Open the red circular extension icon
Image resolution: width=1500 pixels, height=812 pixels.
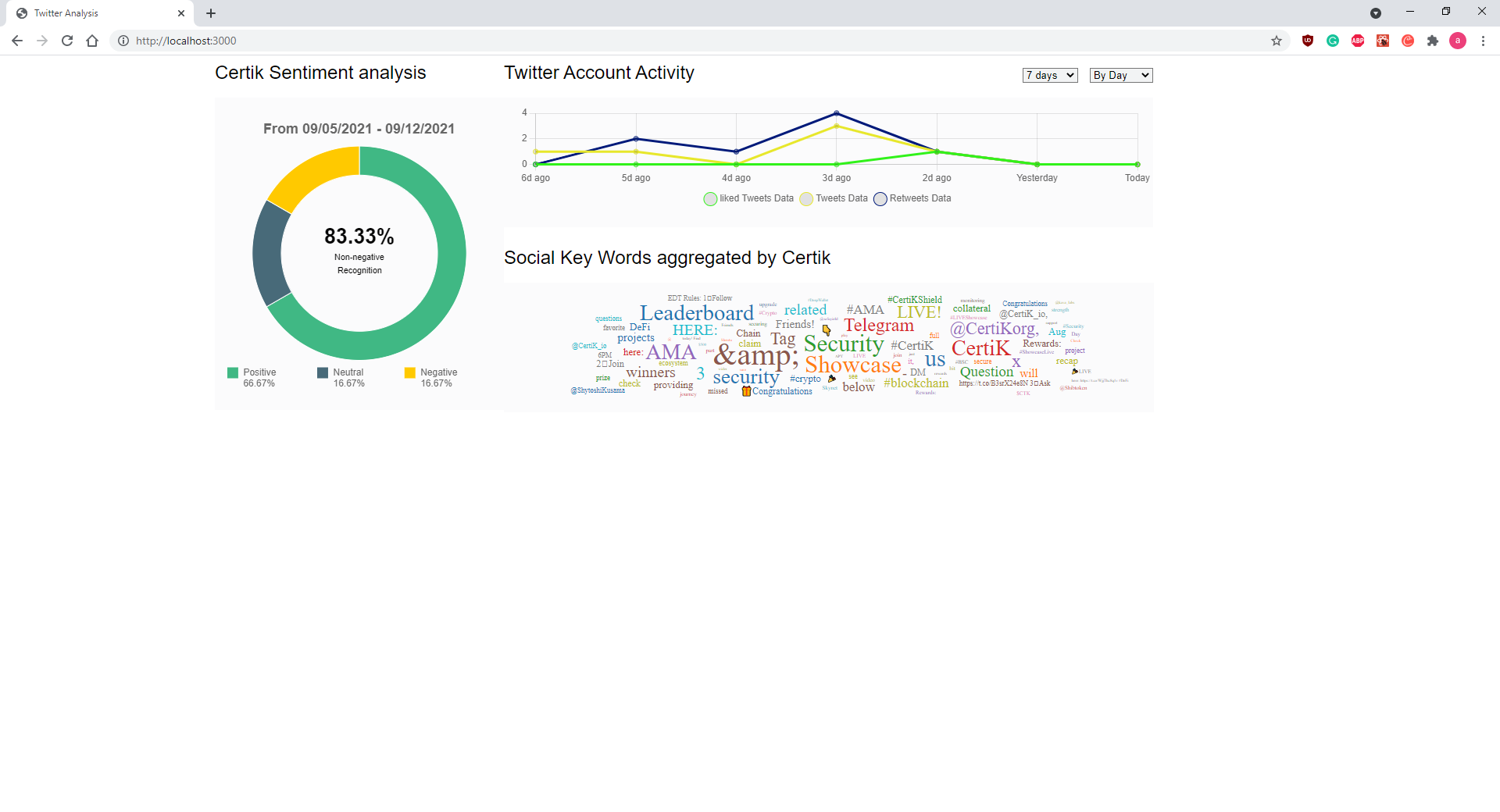[x=1408, y=41]
